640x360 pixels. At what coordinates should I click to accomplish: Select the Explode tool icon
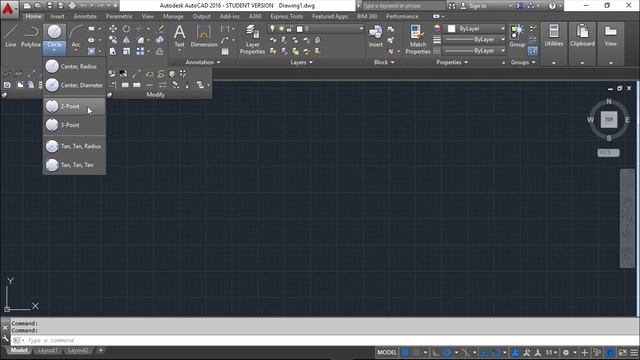tap(160, 40)
